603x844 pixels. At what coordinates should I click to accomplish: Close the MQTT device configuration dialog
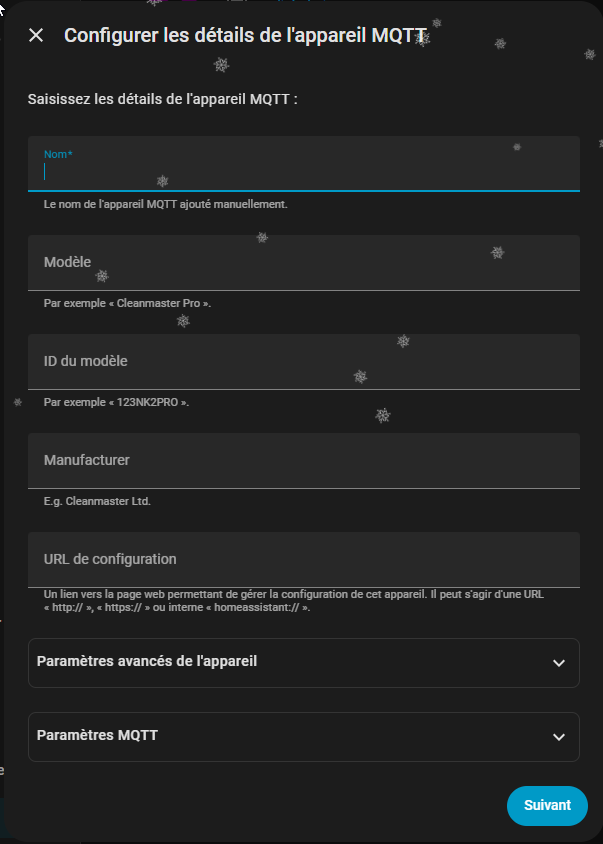[36, 36]
